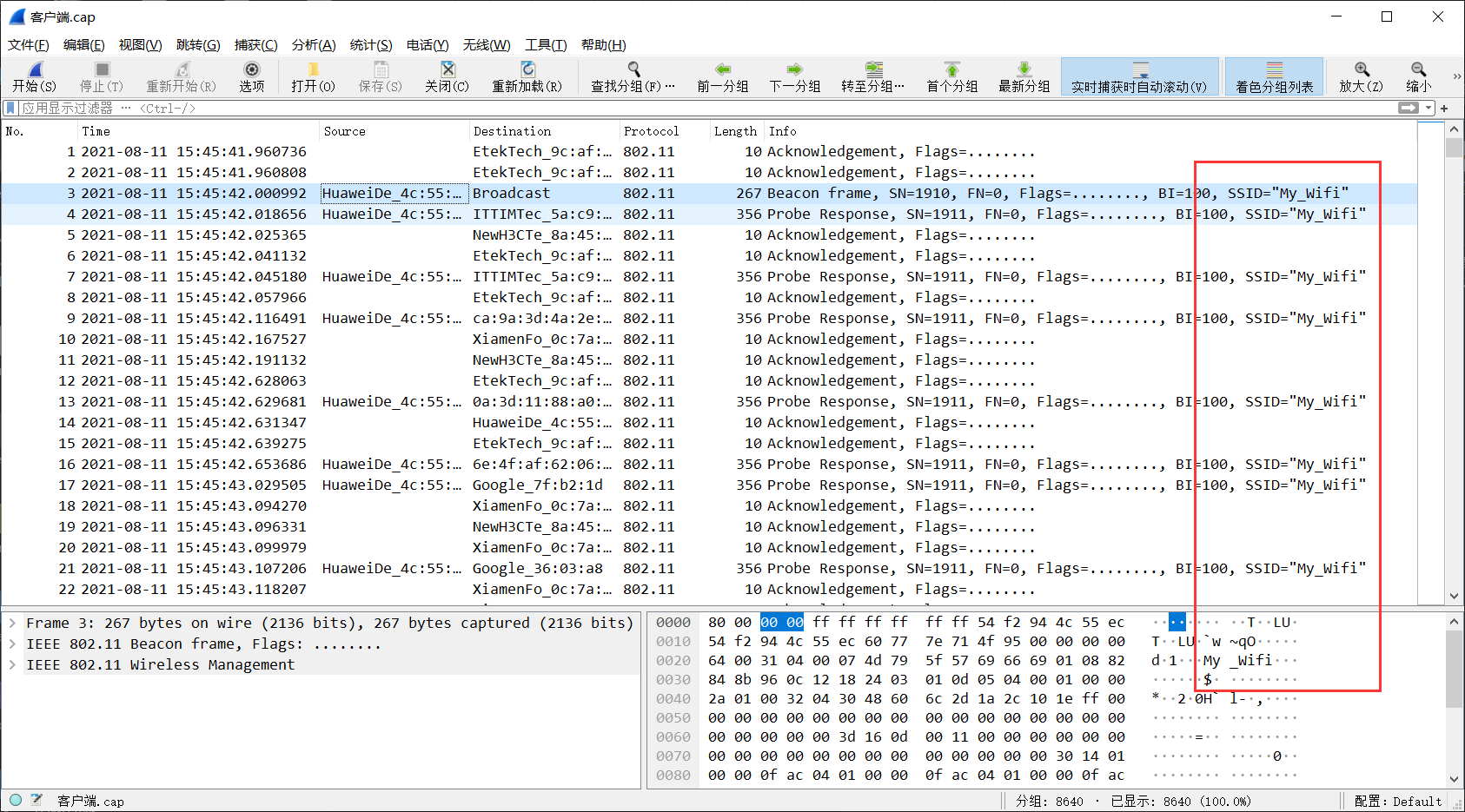Screen dimensions: 1465x812
Task: Click the 重新加载 reload file icon
Action: coord(527,69)
